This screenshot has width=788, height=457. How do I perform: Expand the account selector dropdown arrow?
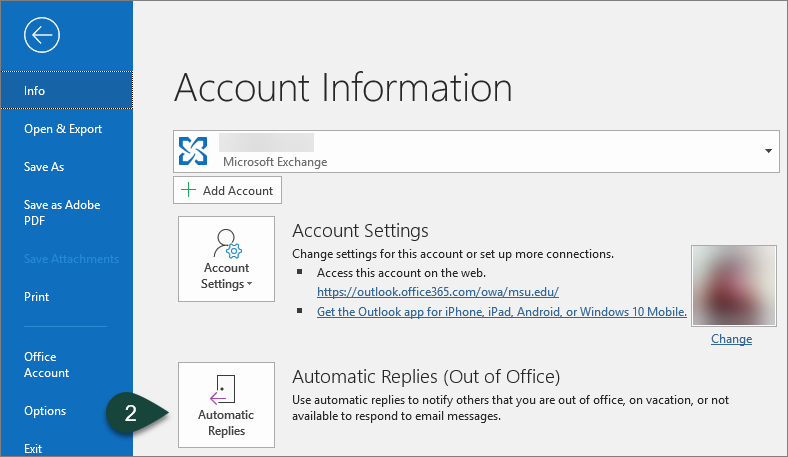click(x=768, y=151)
